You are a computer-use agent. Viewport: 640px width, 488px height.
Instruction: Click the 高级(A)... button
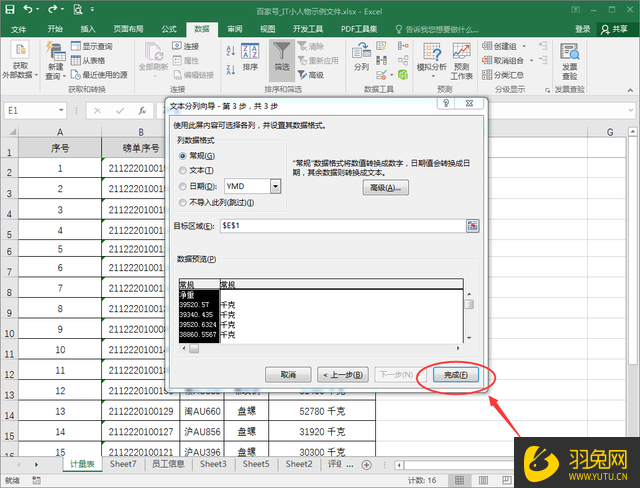click(385, 188)
